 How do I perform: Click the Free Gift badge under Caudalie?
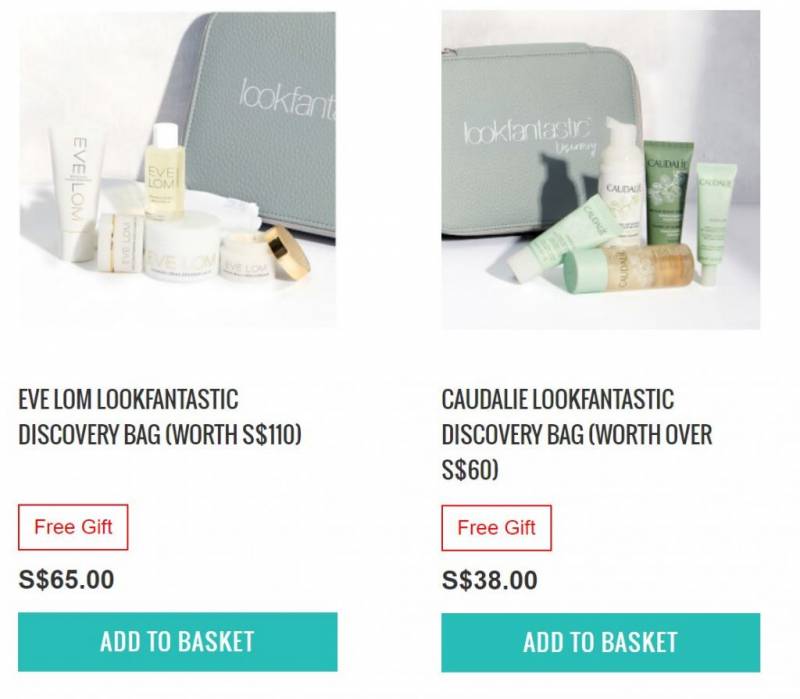(496, 528)
